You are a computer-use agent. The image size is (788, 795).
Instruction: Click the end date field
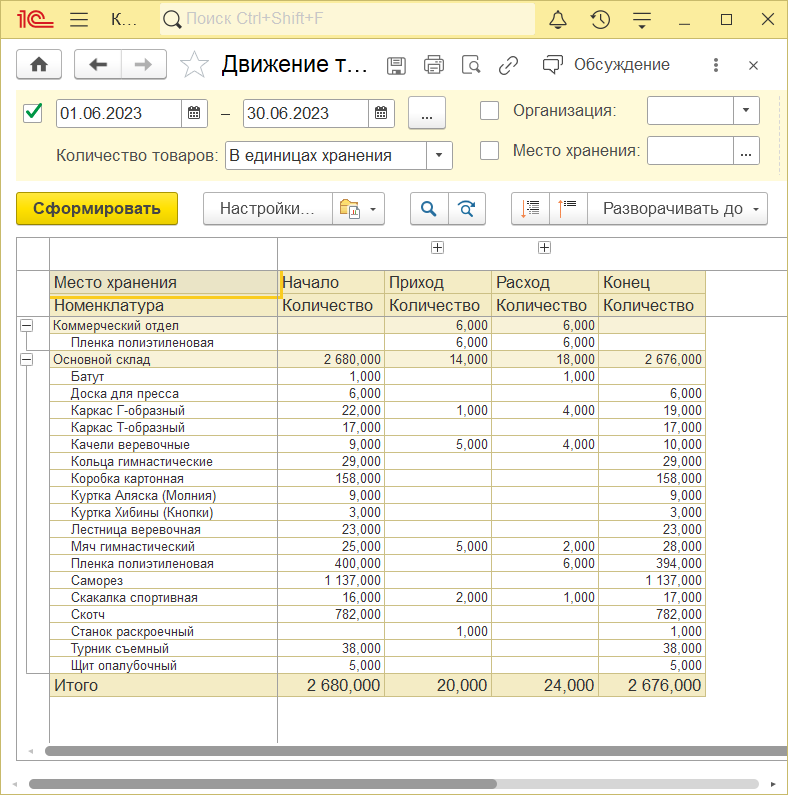pos(306,113)
